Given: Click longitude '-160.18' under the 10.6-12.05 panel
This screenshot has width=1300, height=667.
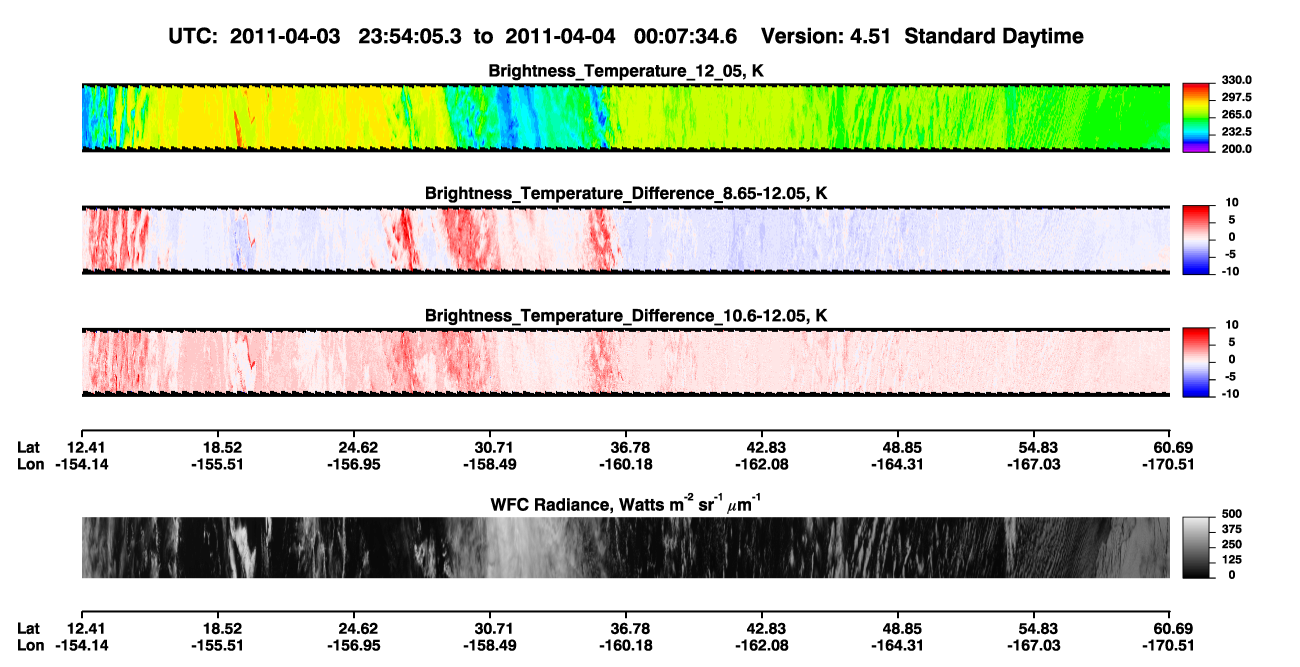Looking at the screenshot, I should [626, 464].
